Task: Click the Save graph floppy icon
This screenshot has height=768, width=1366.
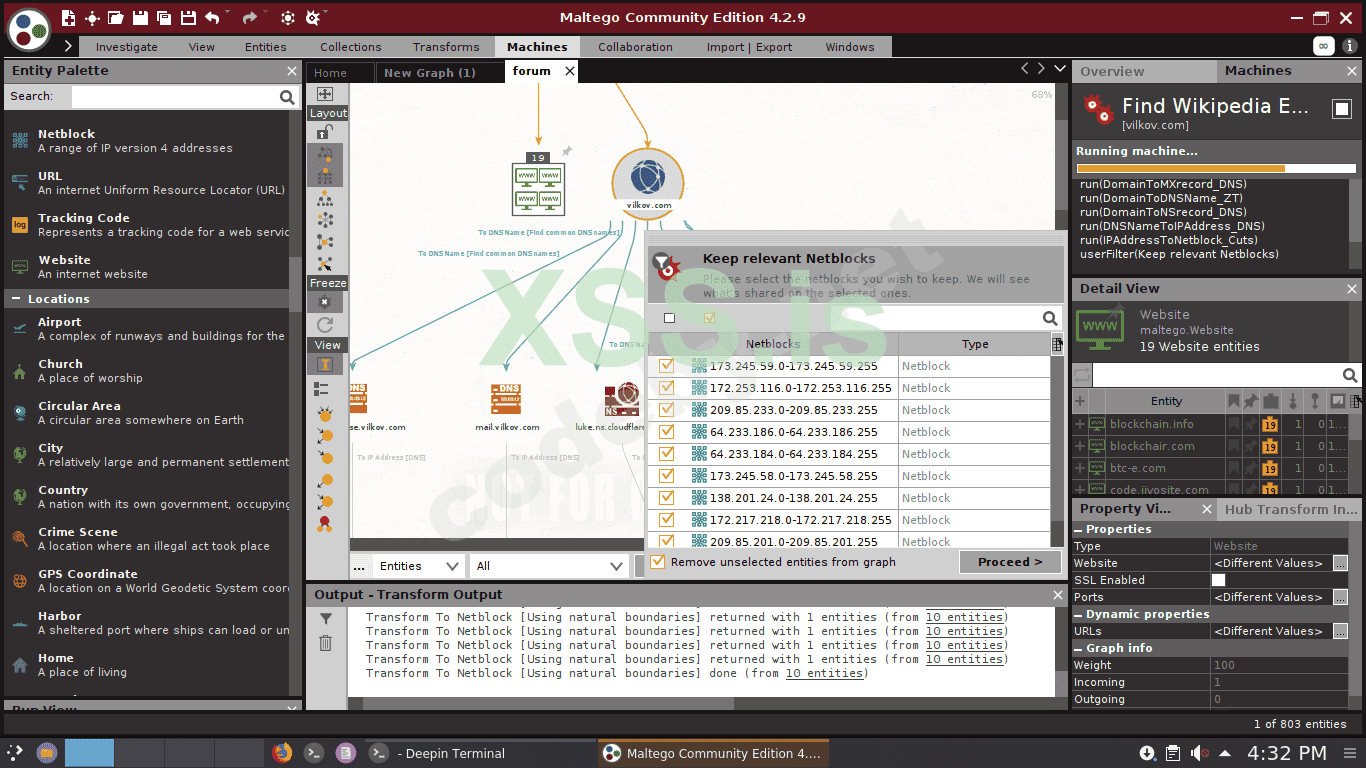Action: 140,18
